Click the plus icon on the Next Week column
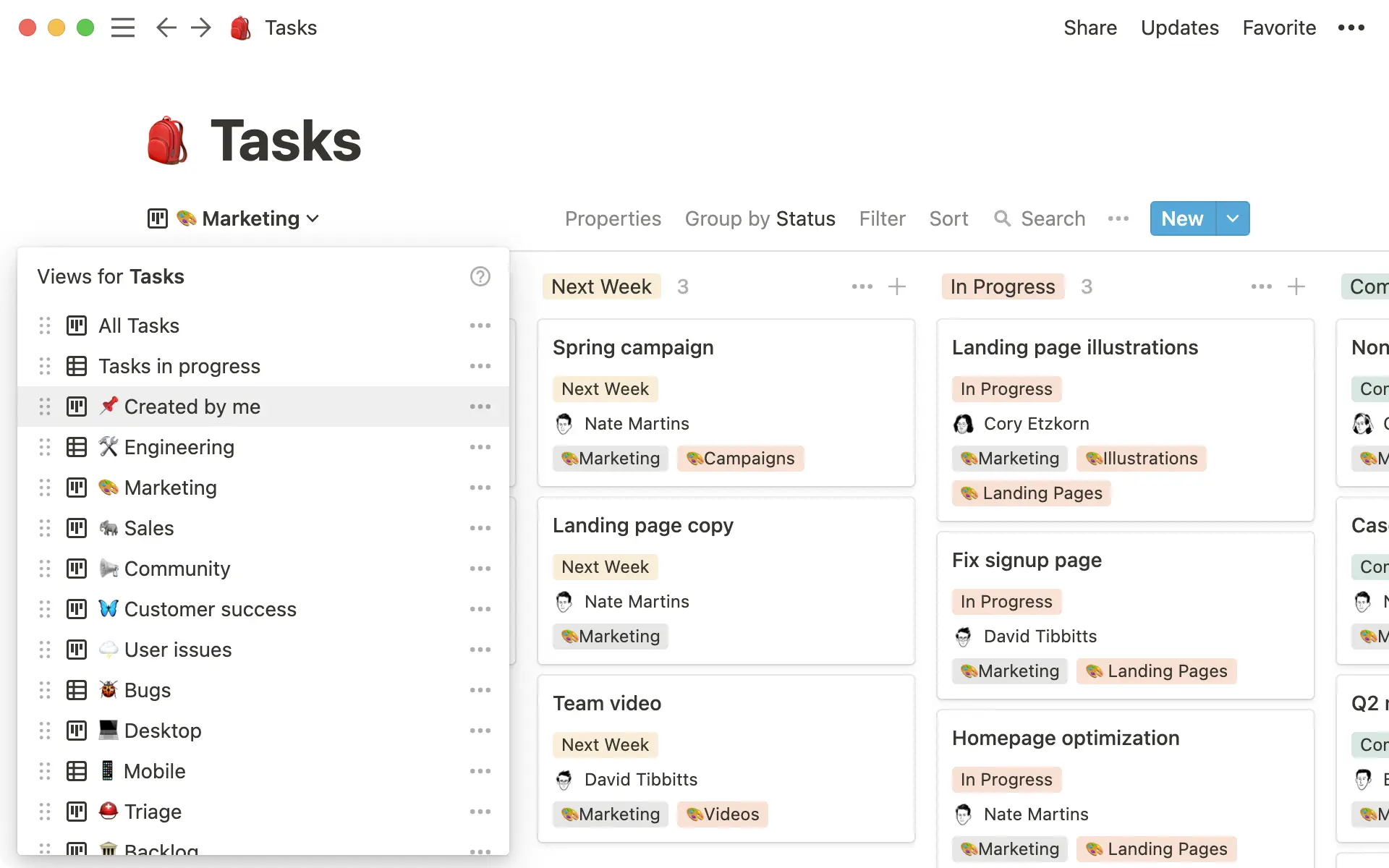 896,286
